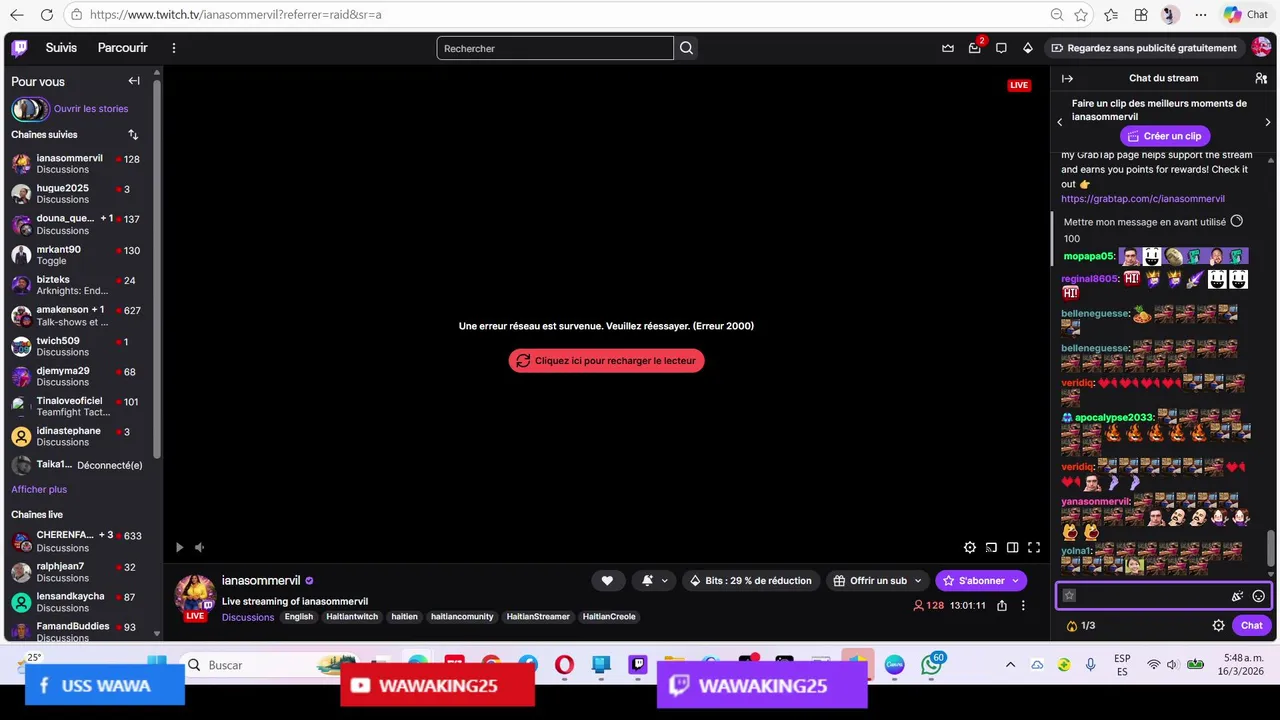Select the HaitianCreole tag
This screenshot has height=720, width=1280.
click(x=609, y=617)
